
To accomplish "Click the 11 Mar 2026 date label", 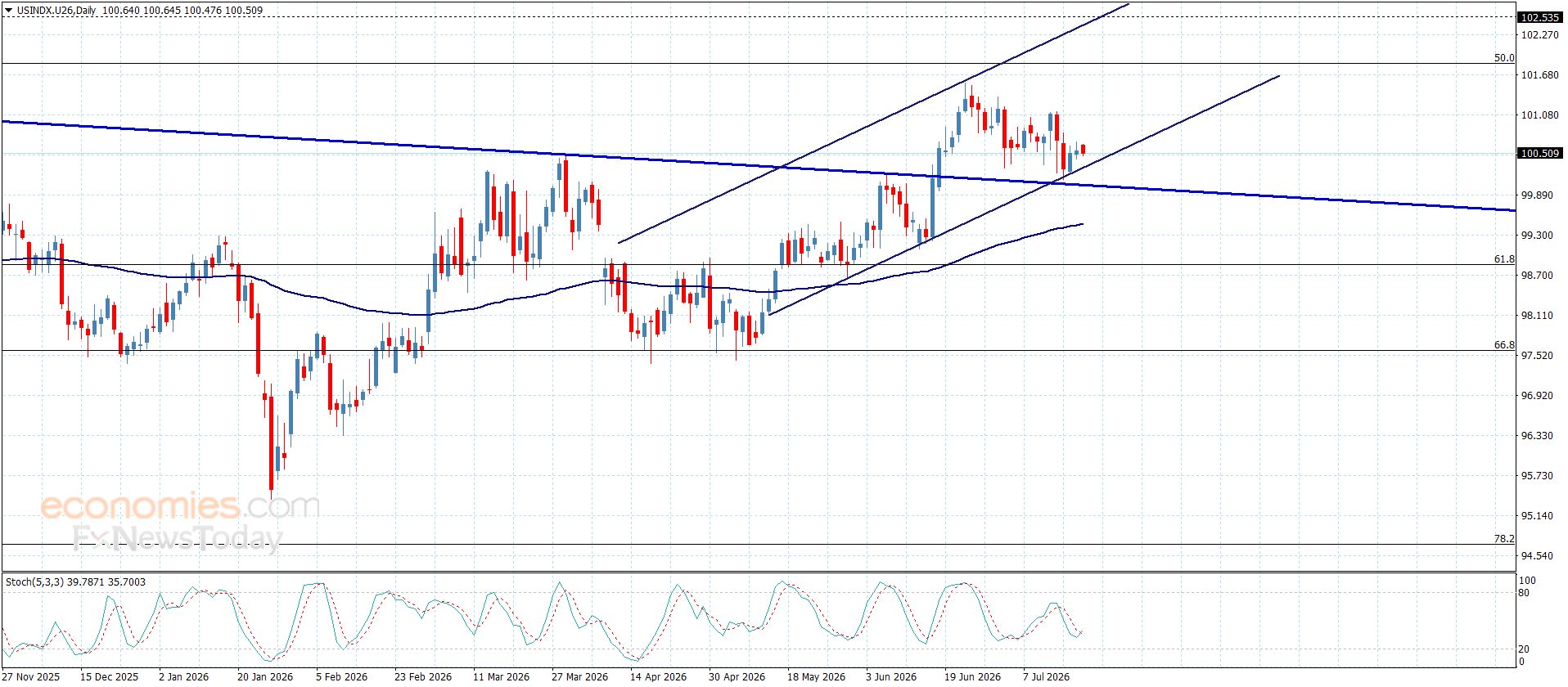I will pyautogui.click(x=501, y=676).
